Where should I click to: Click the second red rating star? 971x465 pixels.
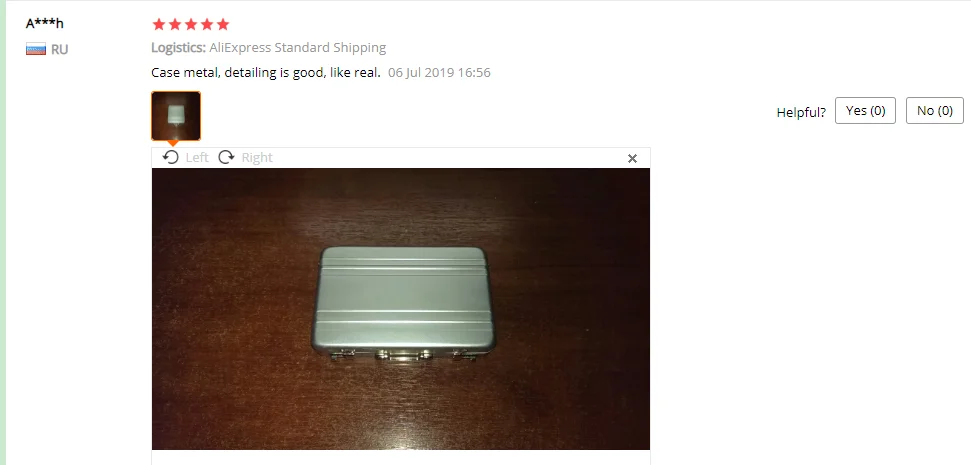tap(175, 24)
